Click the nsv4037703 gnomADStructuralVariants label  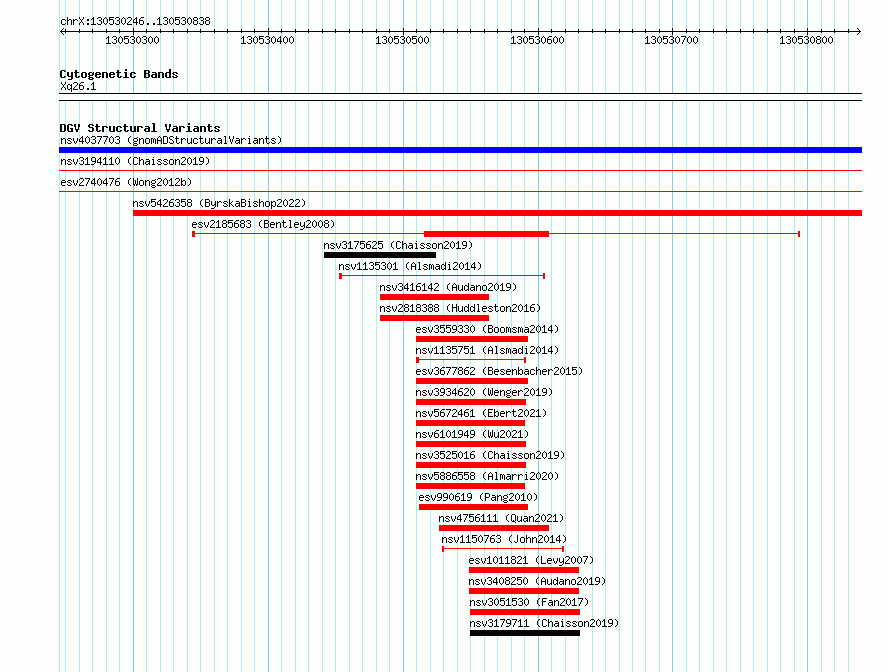click(x=171, y=140)
